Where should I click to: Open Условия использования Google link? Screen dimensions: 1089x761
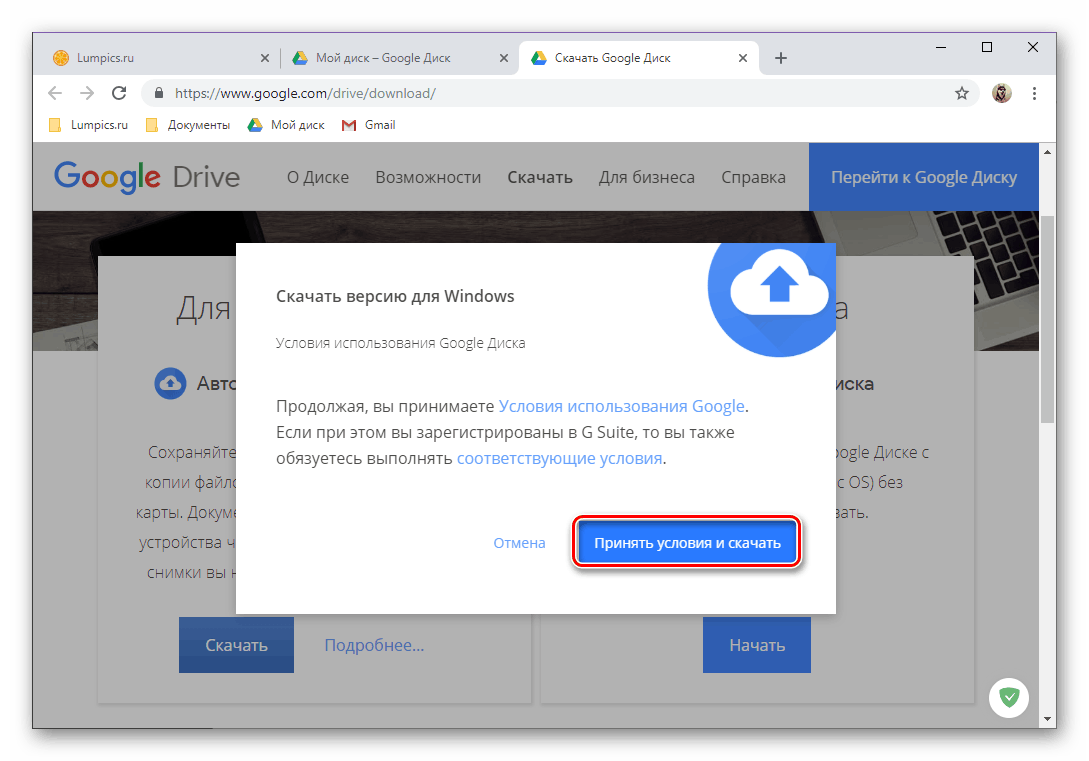[x=622, y=406]
